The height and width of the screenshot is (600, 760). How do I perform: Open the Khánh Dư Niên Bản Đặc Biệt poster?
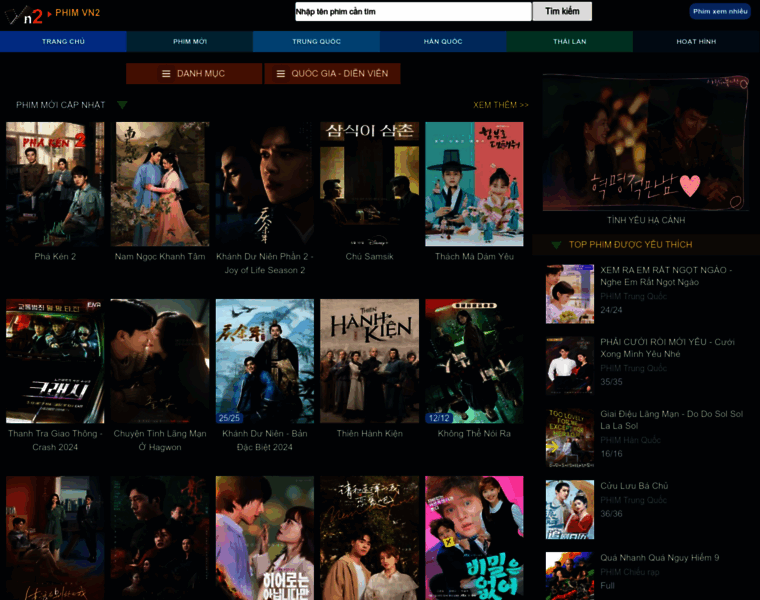[265, 361]
